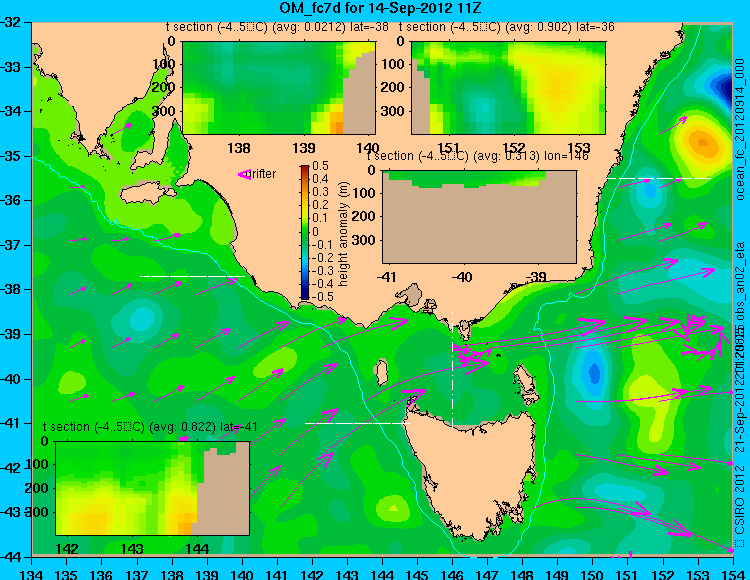Click the -38 latitude axis label
750x580 pixels.
coord(11,289)
